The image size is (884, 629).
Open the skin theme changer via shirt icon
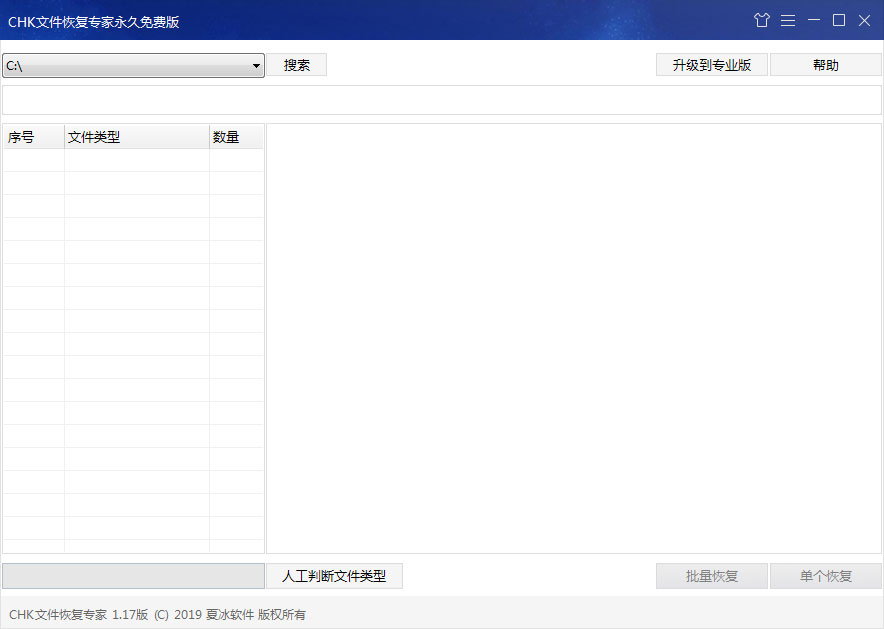point(762,20)
